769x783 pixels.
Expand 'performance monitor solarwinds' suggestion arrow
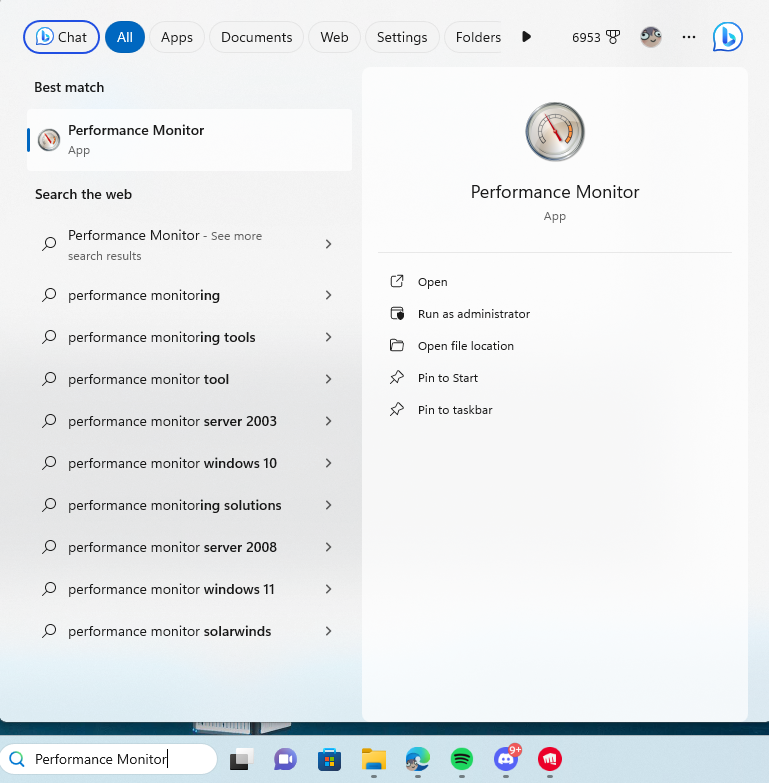[328, 632]
